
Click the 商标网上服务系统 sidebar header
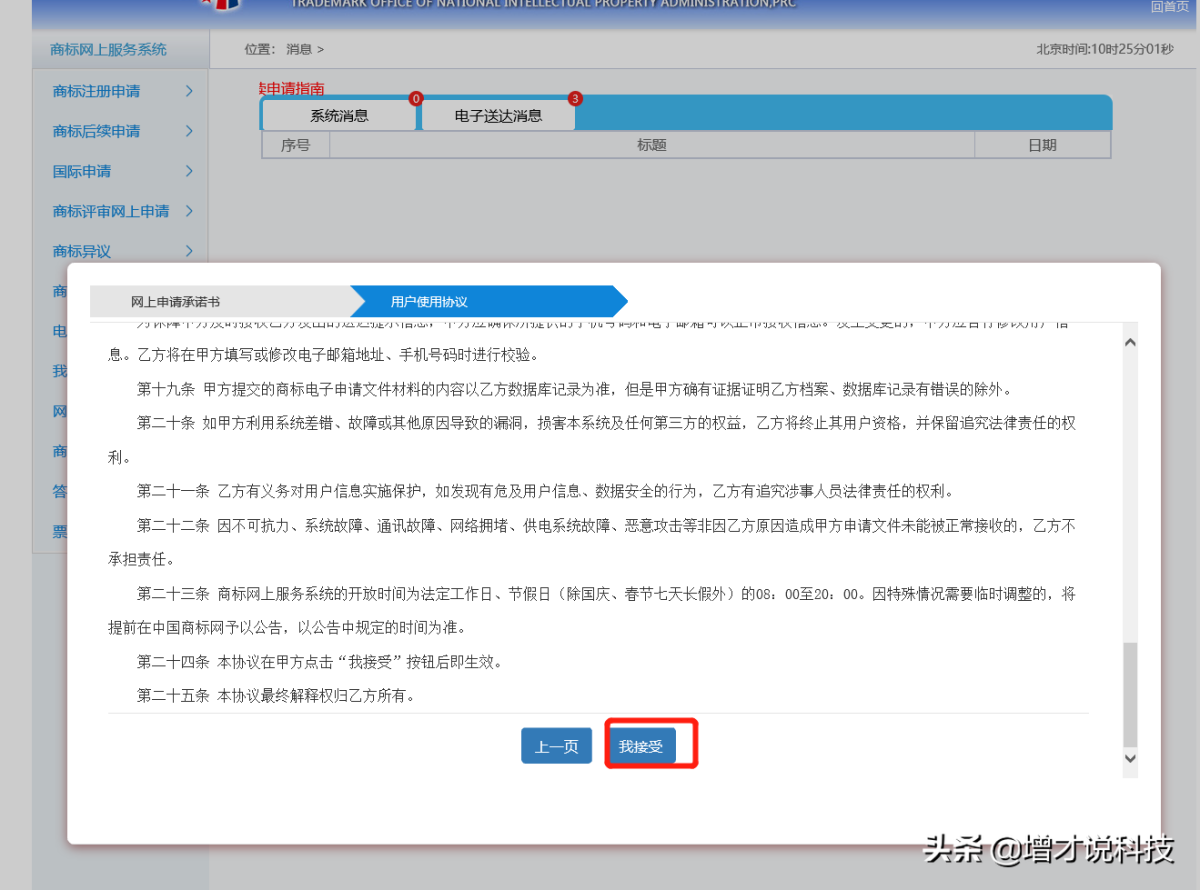coord(109,49)
